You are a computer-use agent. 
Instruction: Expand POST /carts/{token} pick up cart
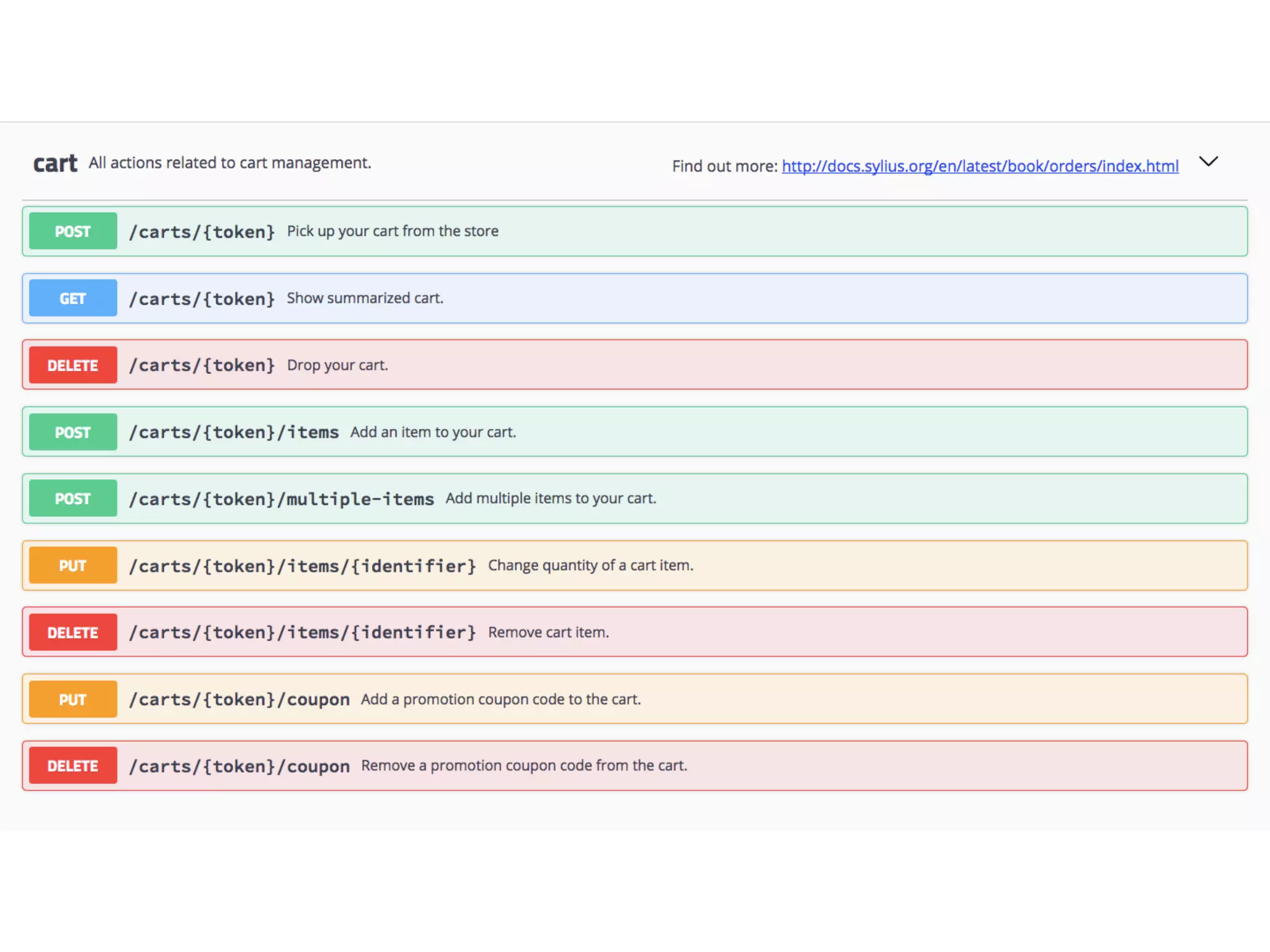pyautogui.click(x=392, y=231)
